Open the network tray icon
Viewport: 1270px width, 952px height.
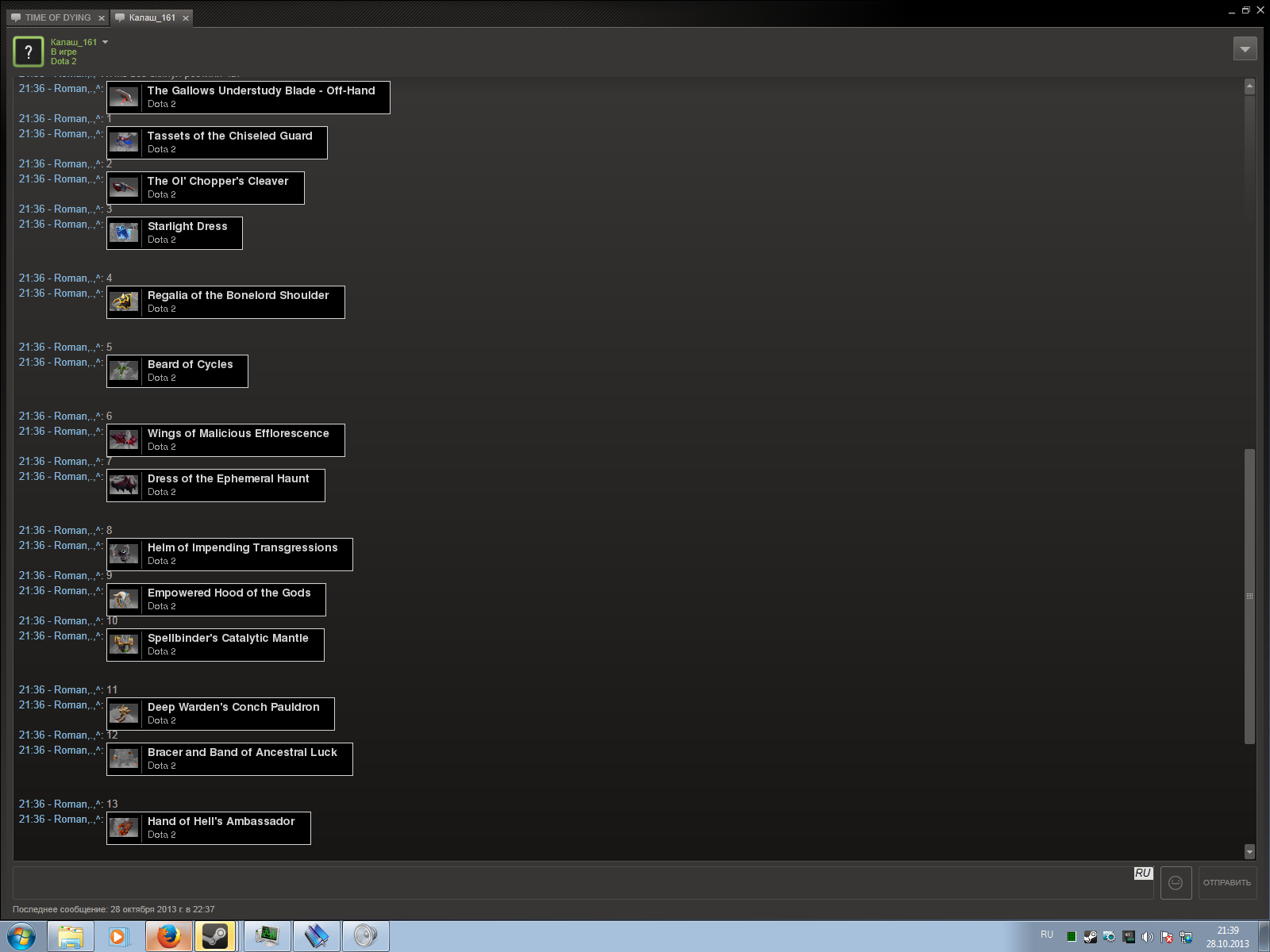[1186, 937]
